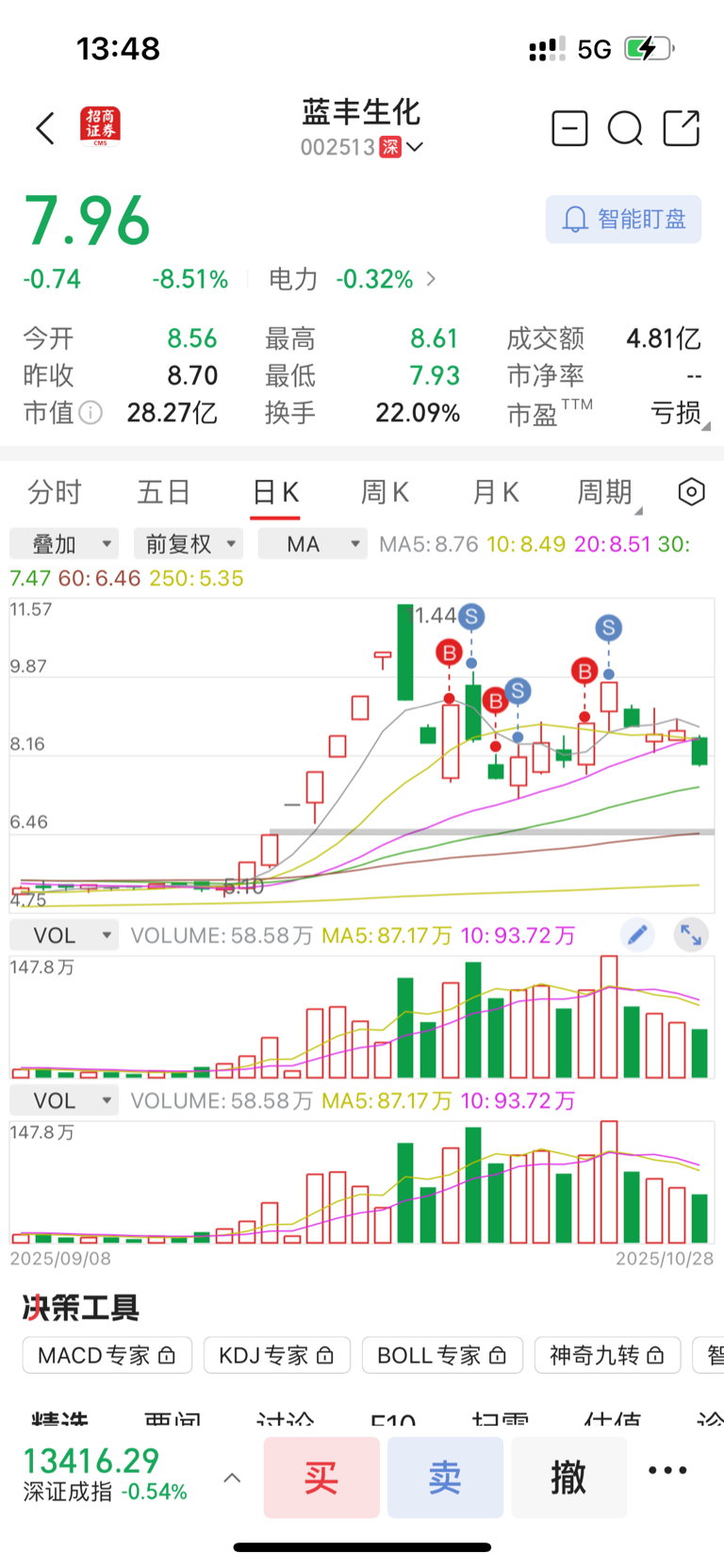Tap the lock icon on 神奇九转
This screenshot has height=1568, width=724.
pyautogui.click(x=656, y=1356)
